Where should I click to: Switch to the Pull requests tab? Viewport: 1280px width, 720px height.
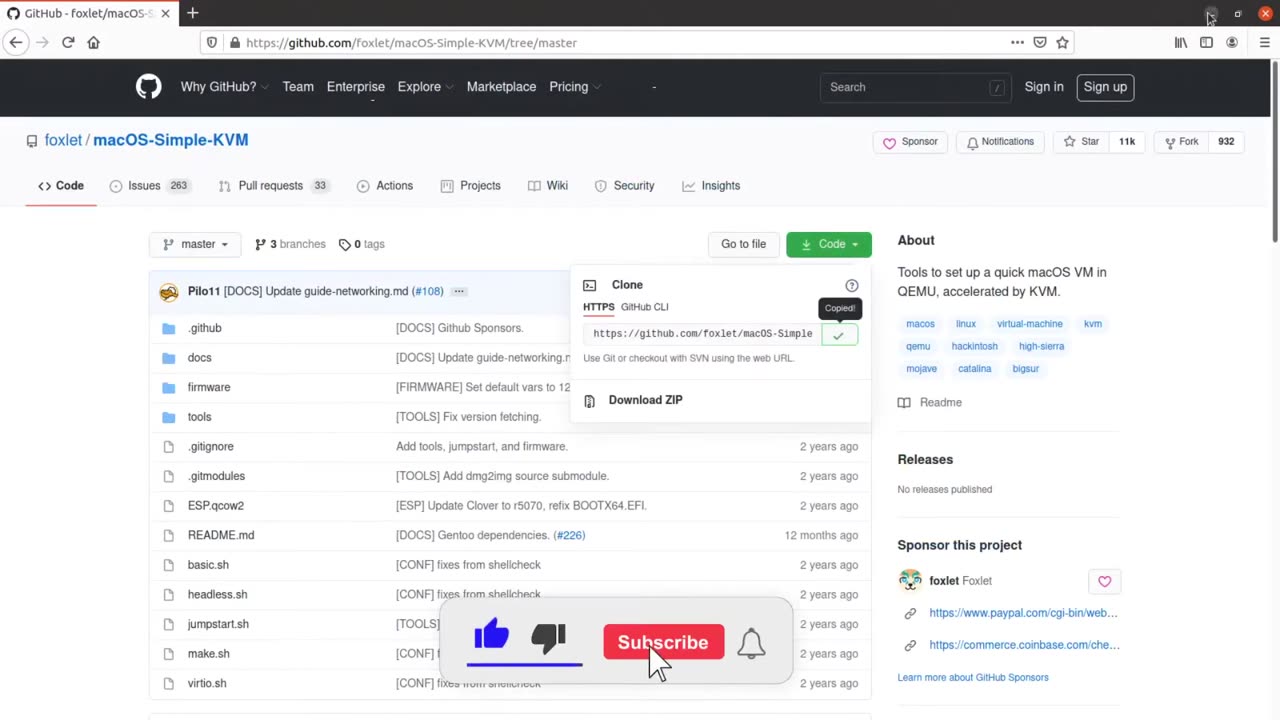click(x=273, y=186)
